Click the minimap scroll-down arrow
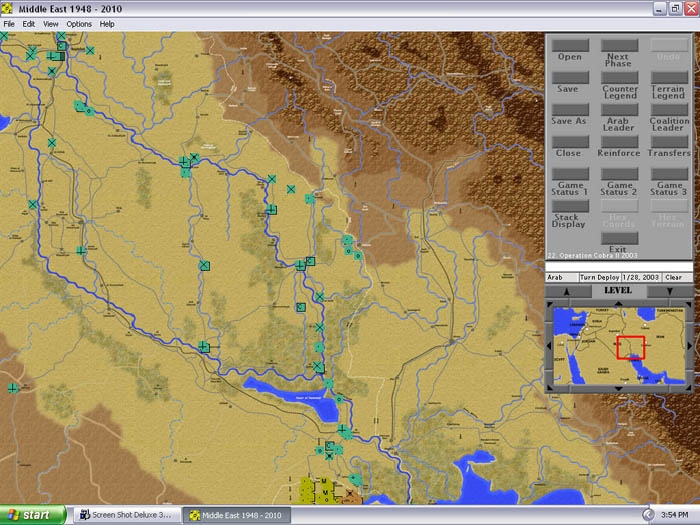The height and width of the screenshot is (525, 700). [618, 389]
